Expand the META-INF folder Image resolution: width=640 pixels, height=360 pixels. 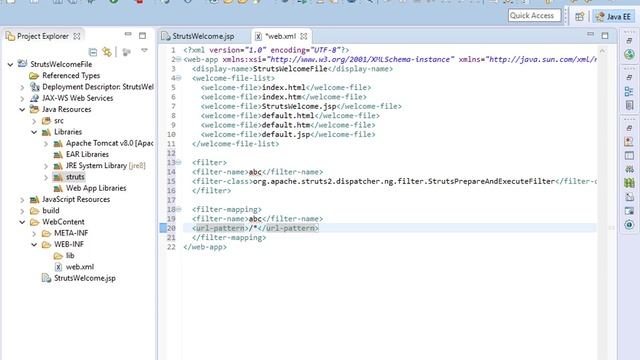(34, 233)
